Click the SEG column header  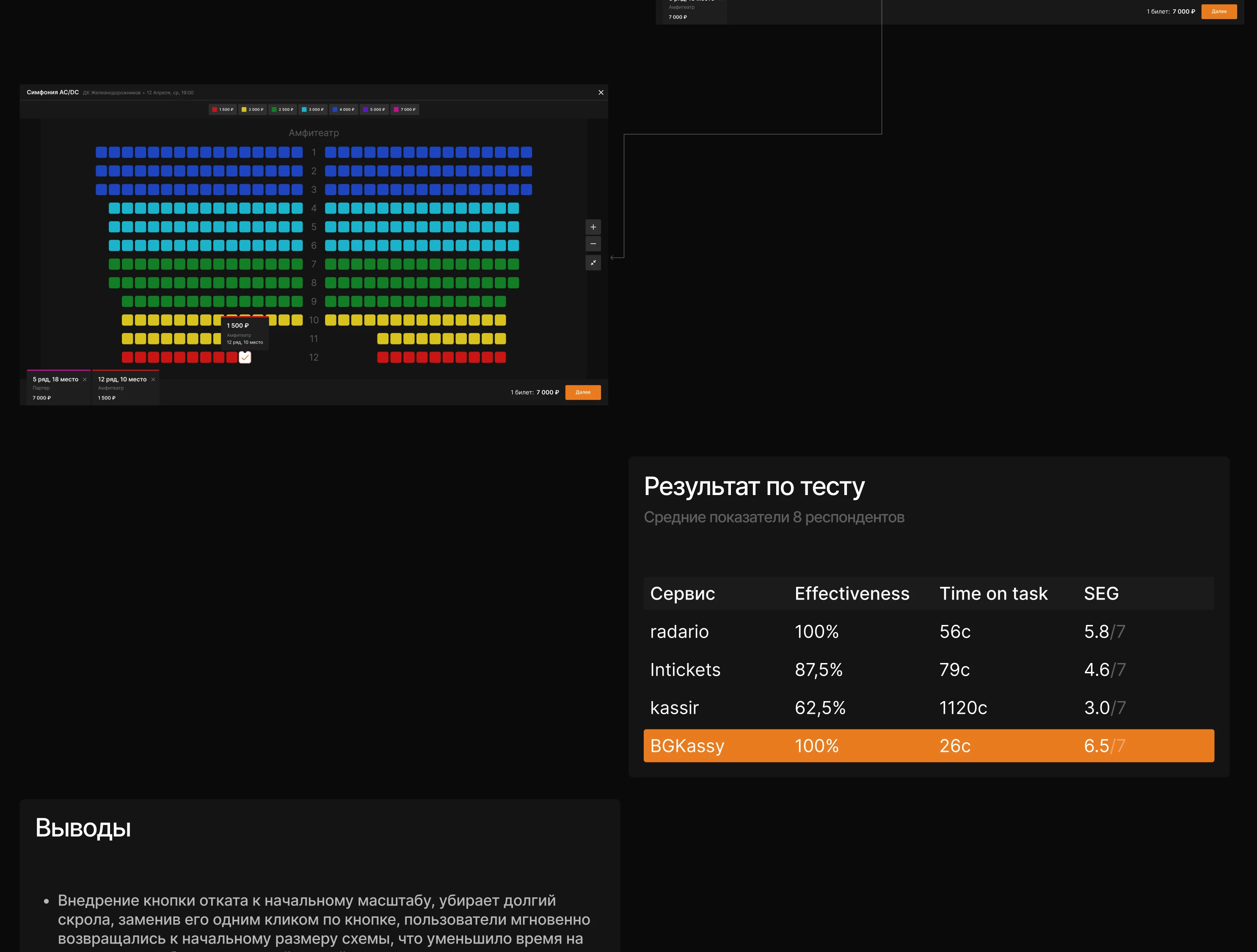[1101, 594]
